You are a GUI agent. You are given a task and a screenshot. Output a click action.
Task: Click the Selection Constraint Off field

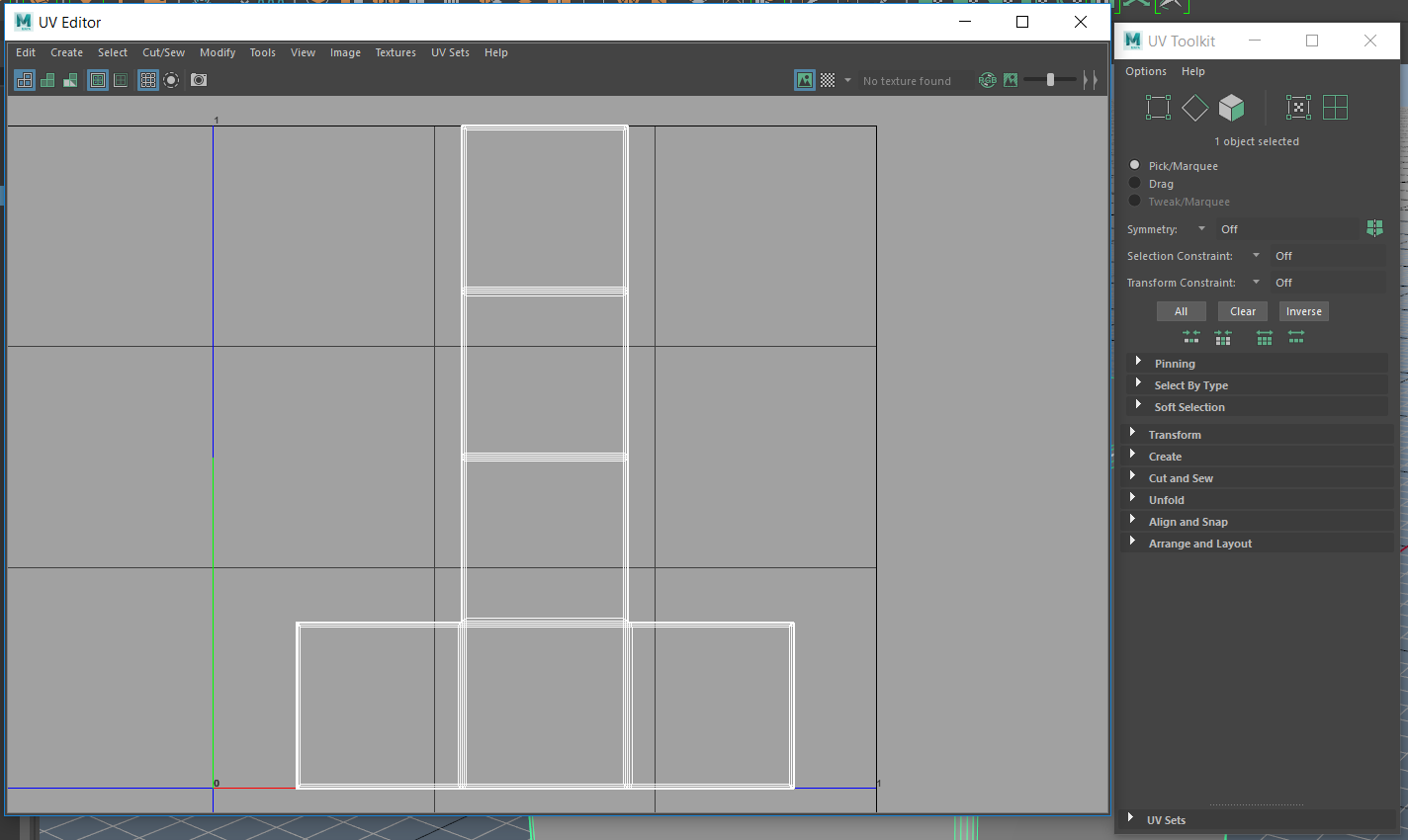click(1328, 255)
